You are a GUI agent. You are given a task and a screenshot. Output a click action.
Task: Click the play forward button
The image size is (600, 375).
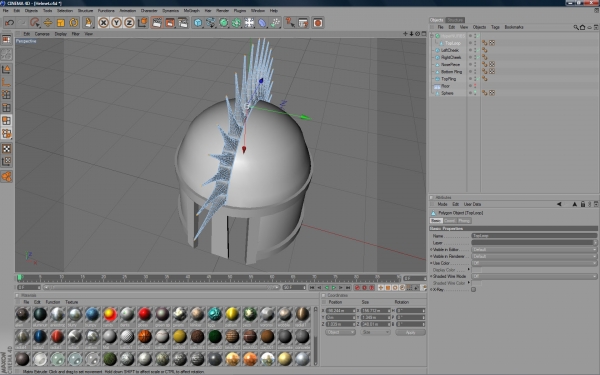tap(334, 287)
